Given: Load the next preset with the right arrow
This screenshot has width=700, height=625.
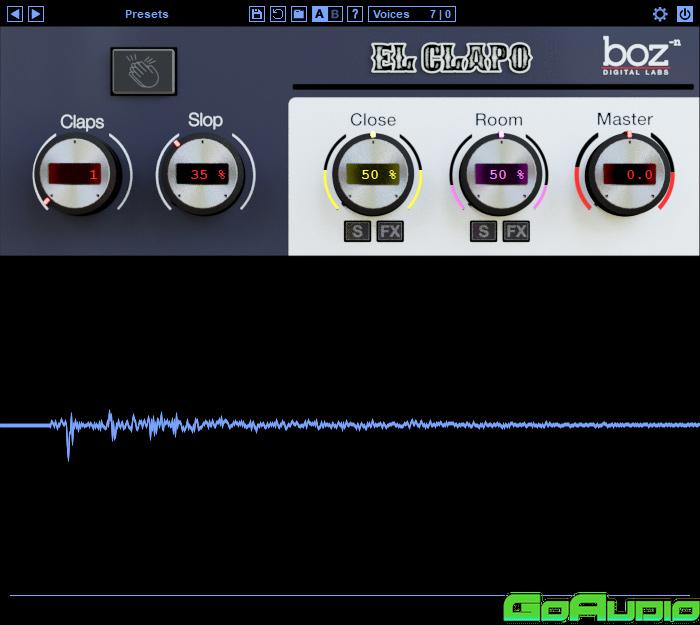Looking at the screenshot, I should point(36,14).
